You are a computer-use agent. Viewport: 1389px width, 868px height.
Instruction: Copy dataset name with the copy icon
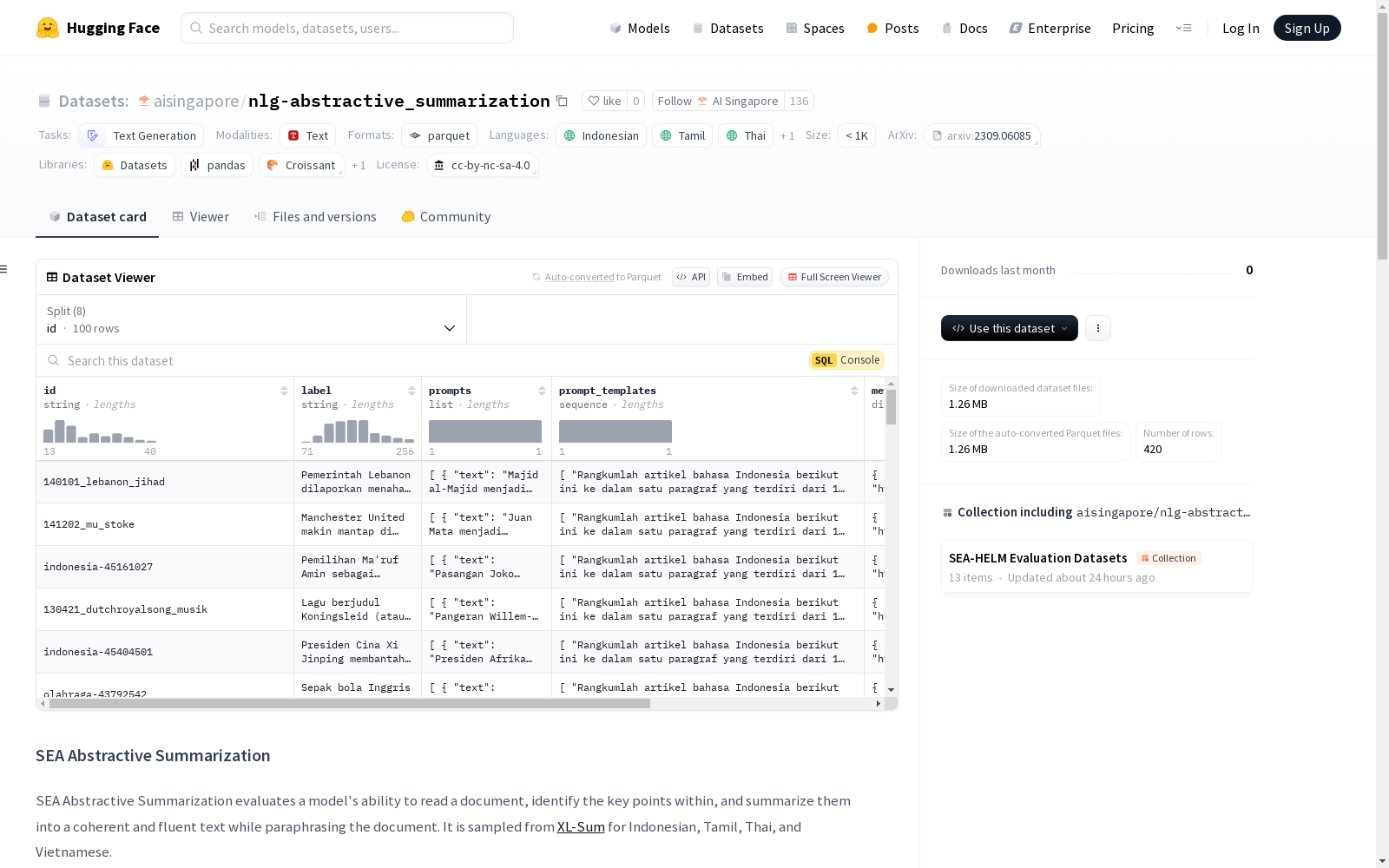[x=562, y=101]
